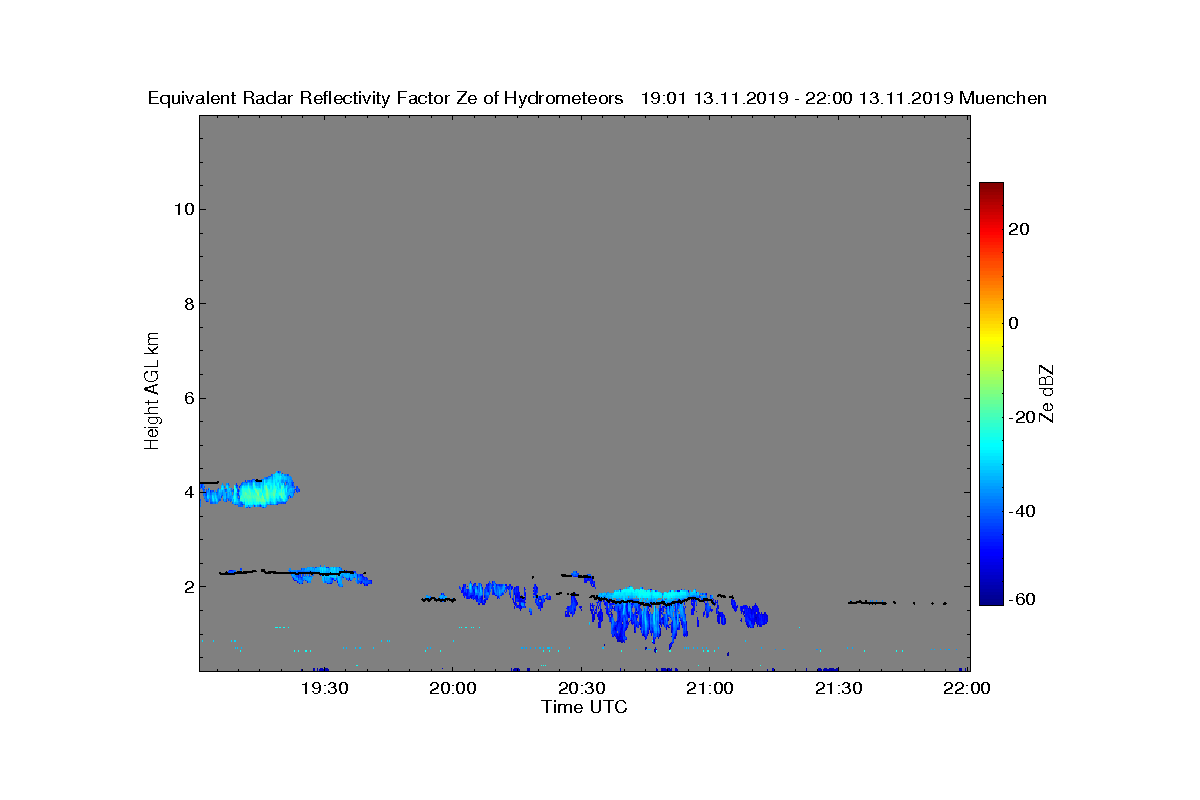This screenshot has width=1200, height=800.
Task: Select the 'Height AGL km' axis label
Action: point(152,391)
